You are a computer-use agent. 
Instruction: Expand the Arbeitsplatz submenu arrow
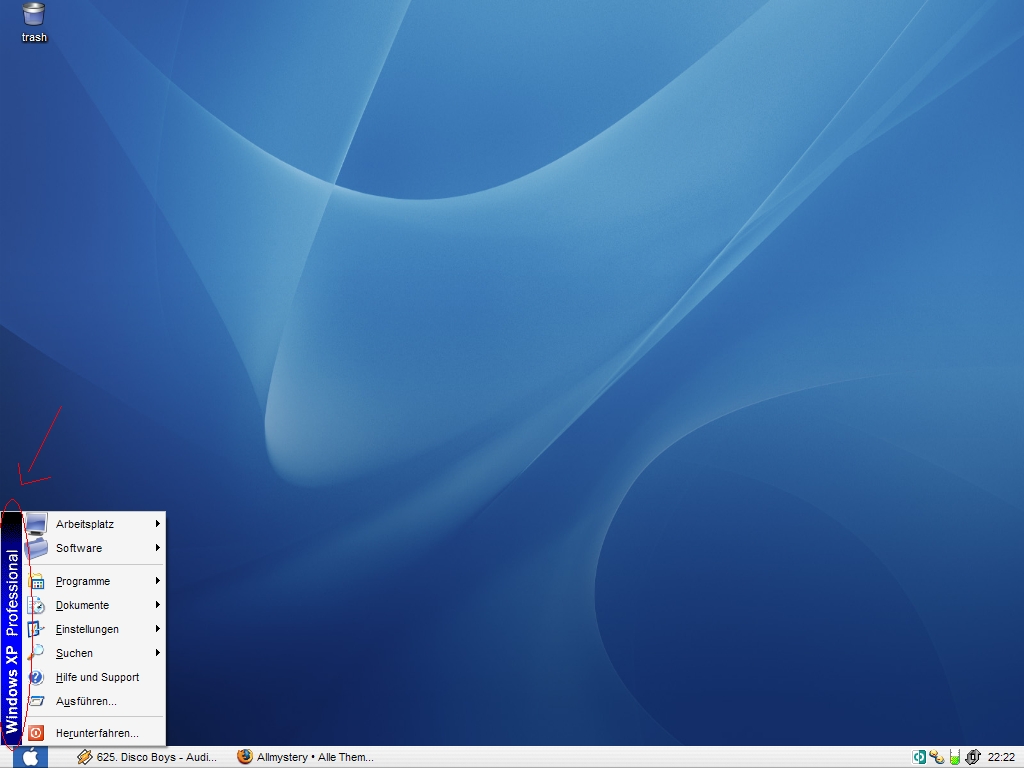click(158, 524)
